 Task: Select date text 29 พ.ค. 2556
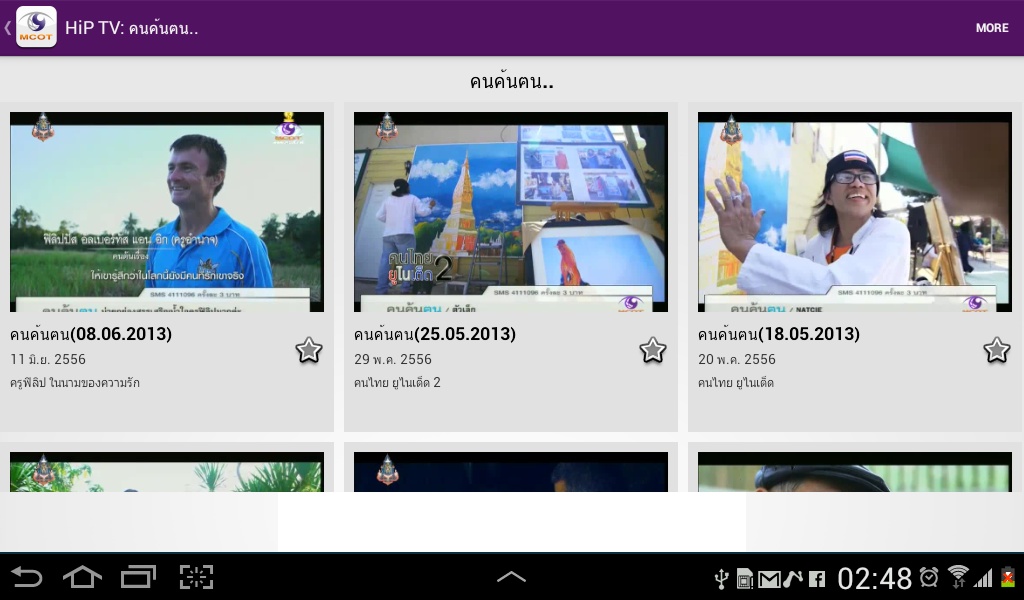[392, 359]
